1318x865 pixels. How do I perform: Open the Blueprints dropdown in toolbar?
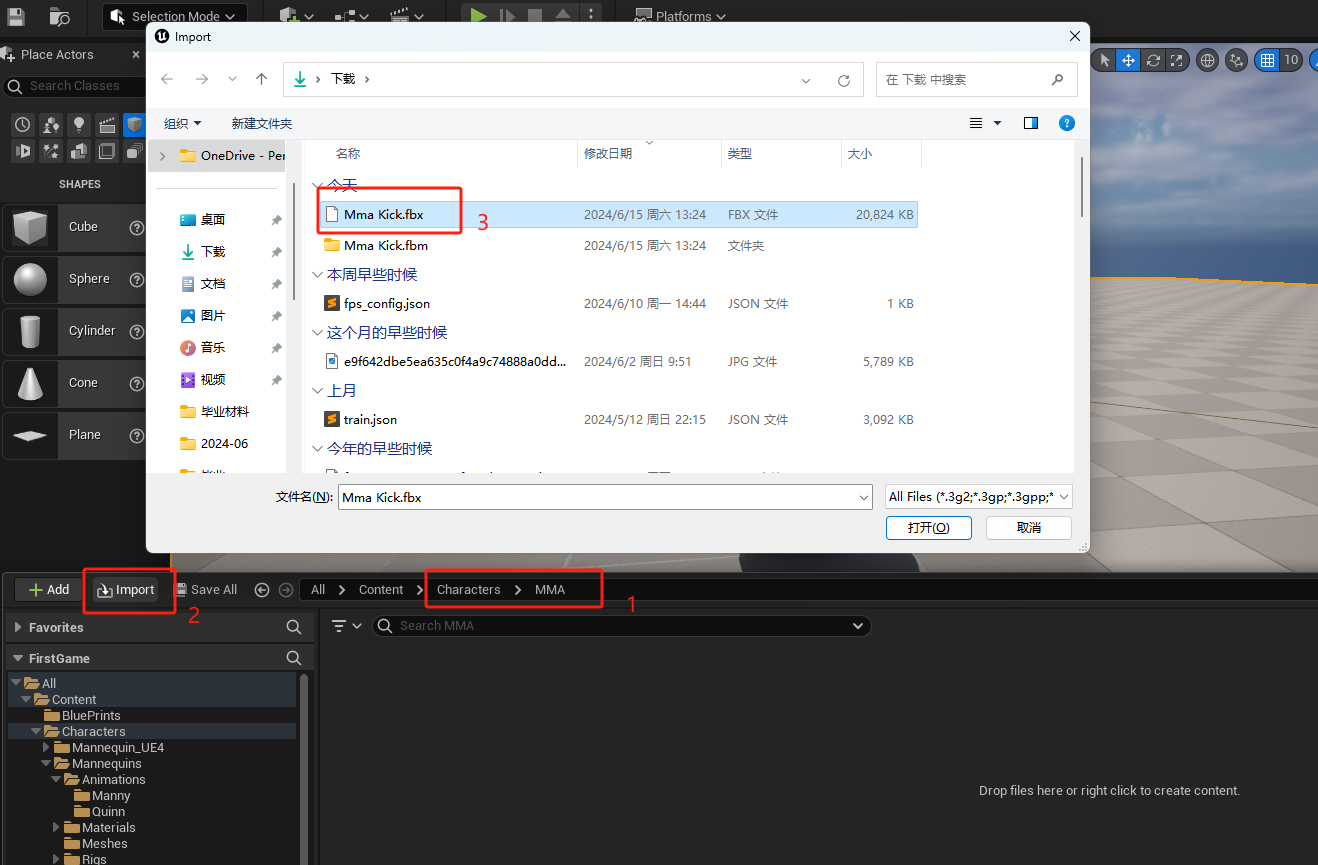coord(352,16)
